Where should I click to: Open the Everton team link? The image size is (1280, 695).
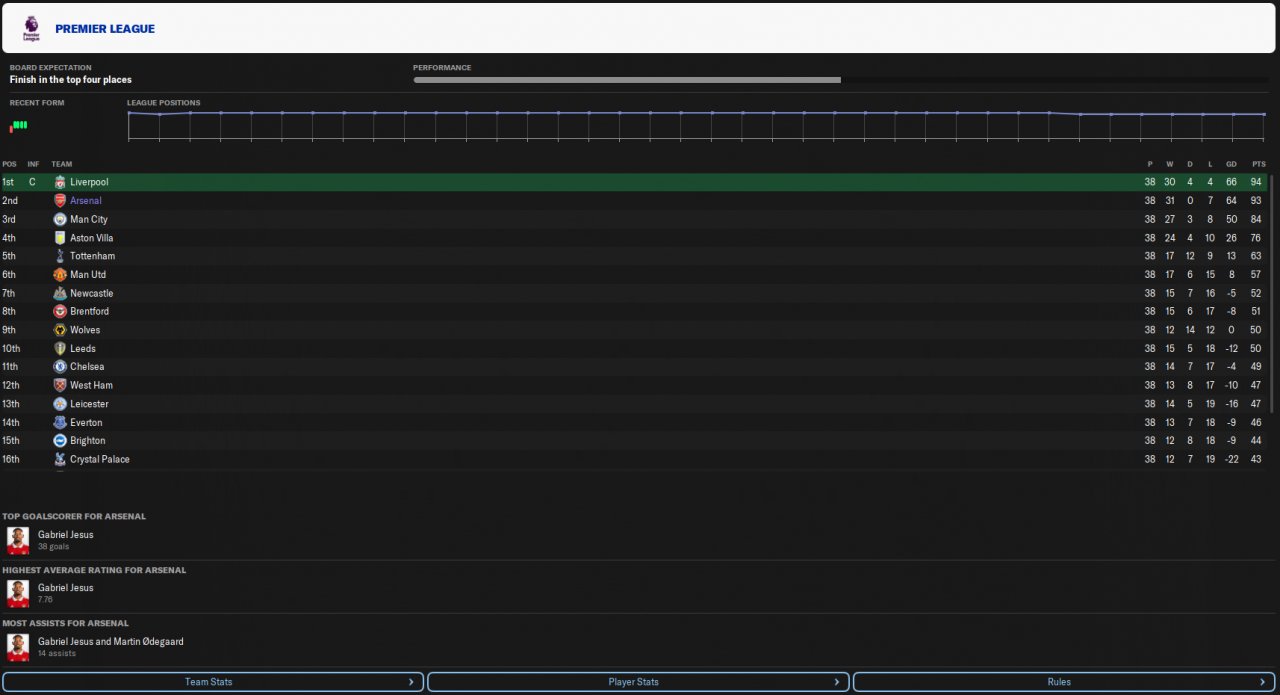coord(86,422)
